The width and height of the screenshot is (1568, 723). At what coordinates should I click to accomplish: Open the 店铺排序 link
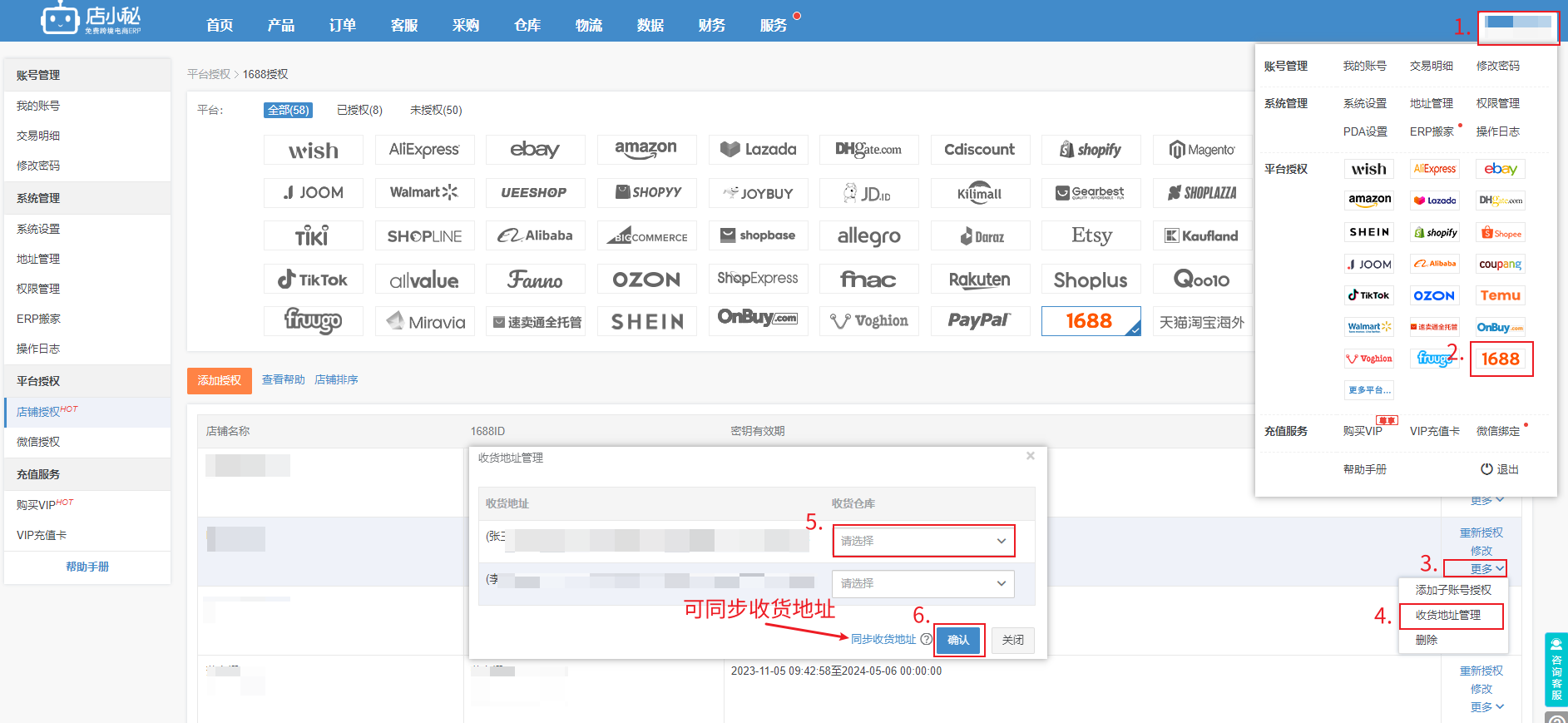(x=336, y=379)
